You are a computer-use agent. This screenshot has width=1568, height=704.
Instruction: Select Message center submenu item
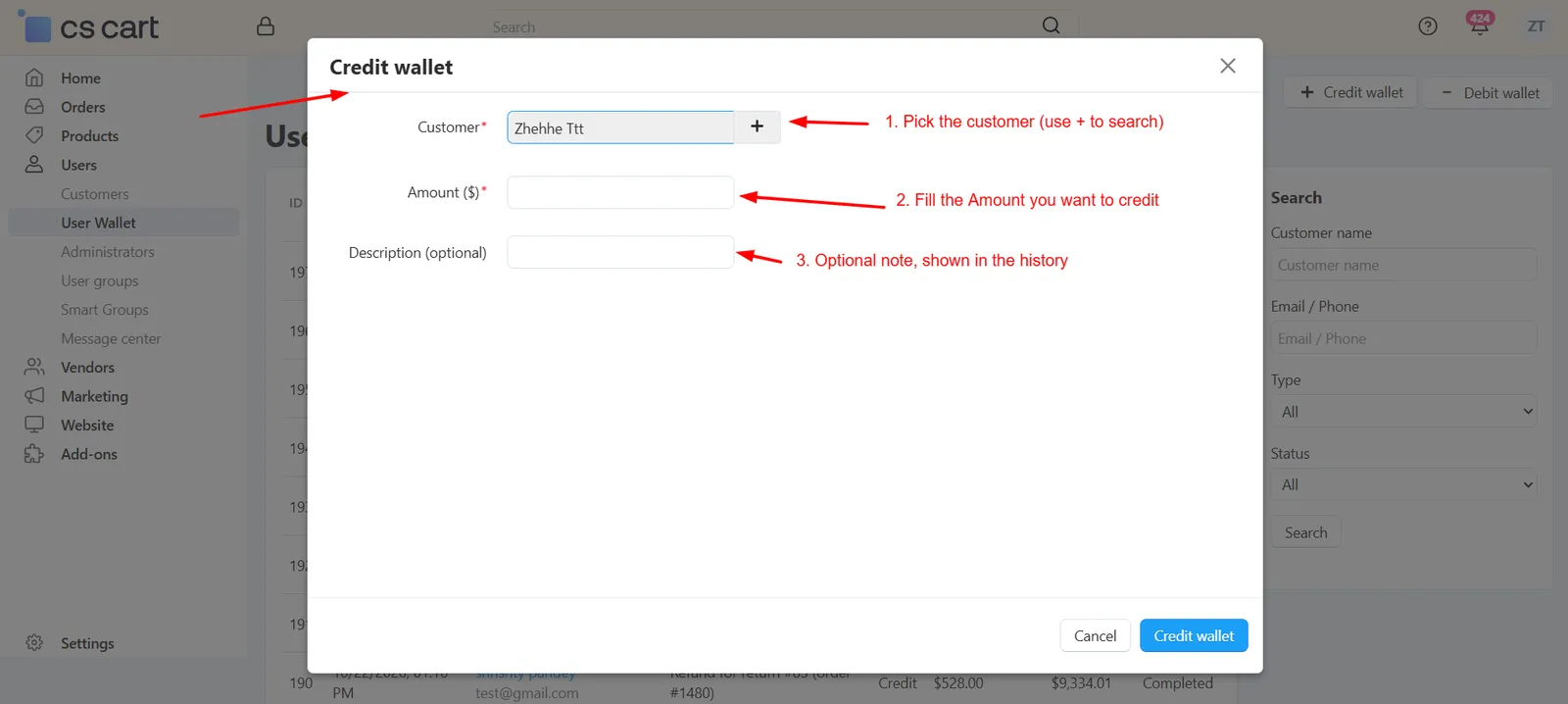111,338
